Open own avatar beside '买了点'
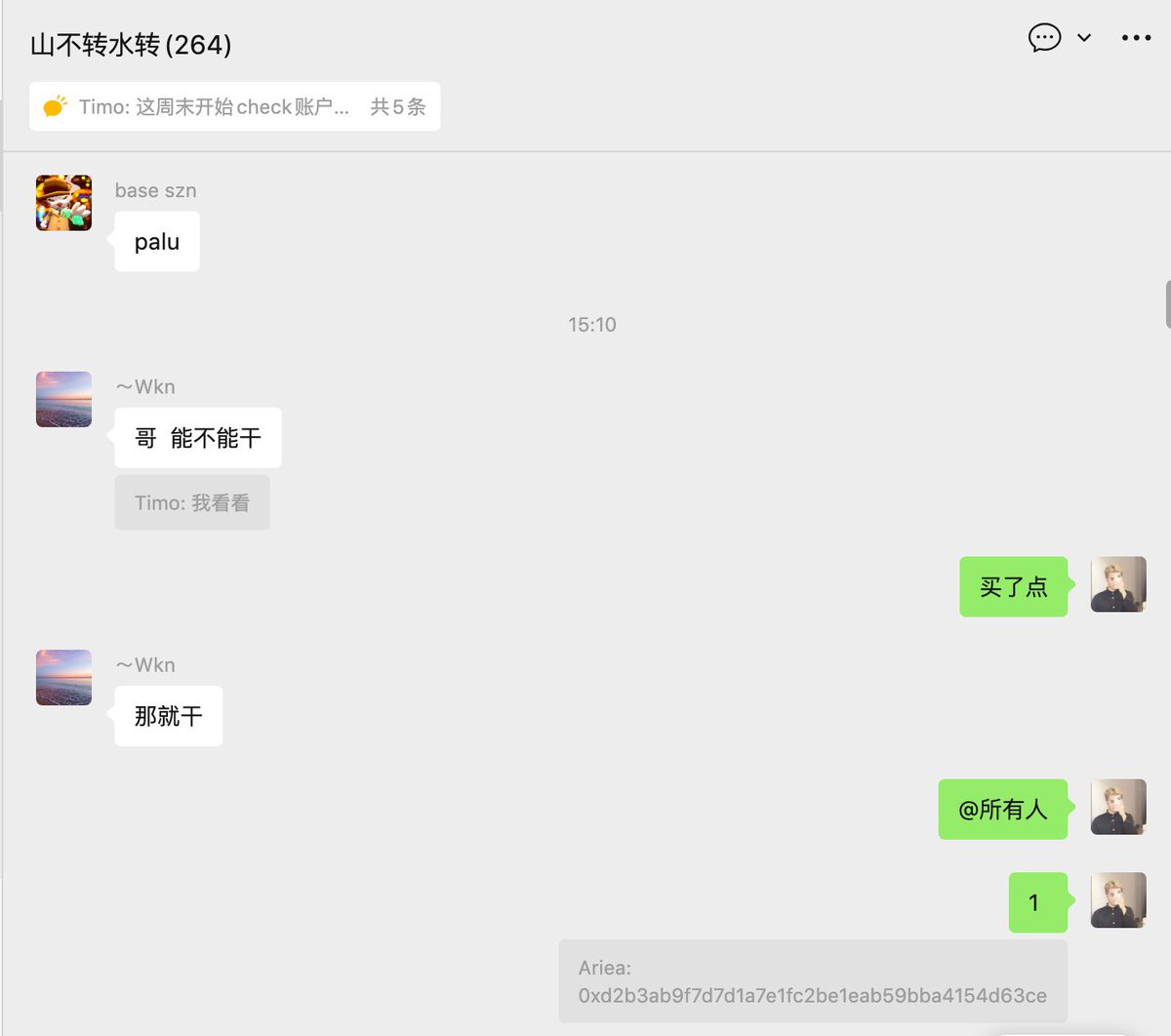The height and width of the screenshot is (1036, 1171). [x=1118, y=584]
